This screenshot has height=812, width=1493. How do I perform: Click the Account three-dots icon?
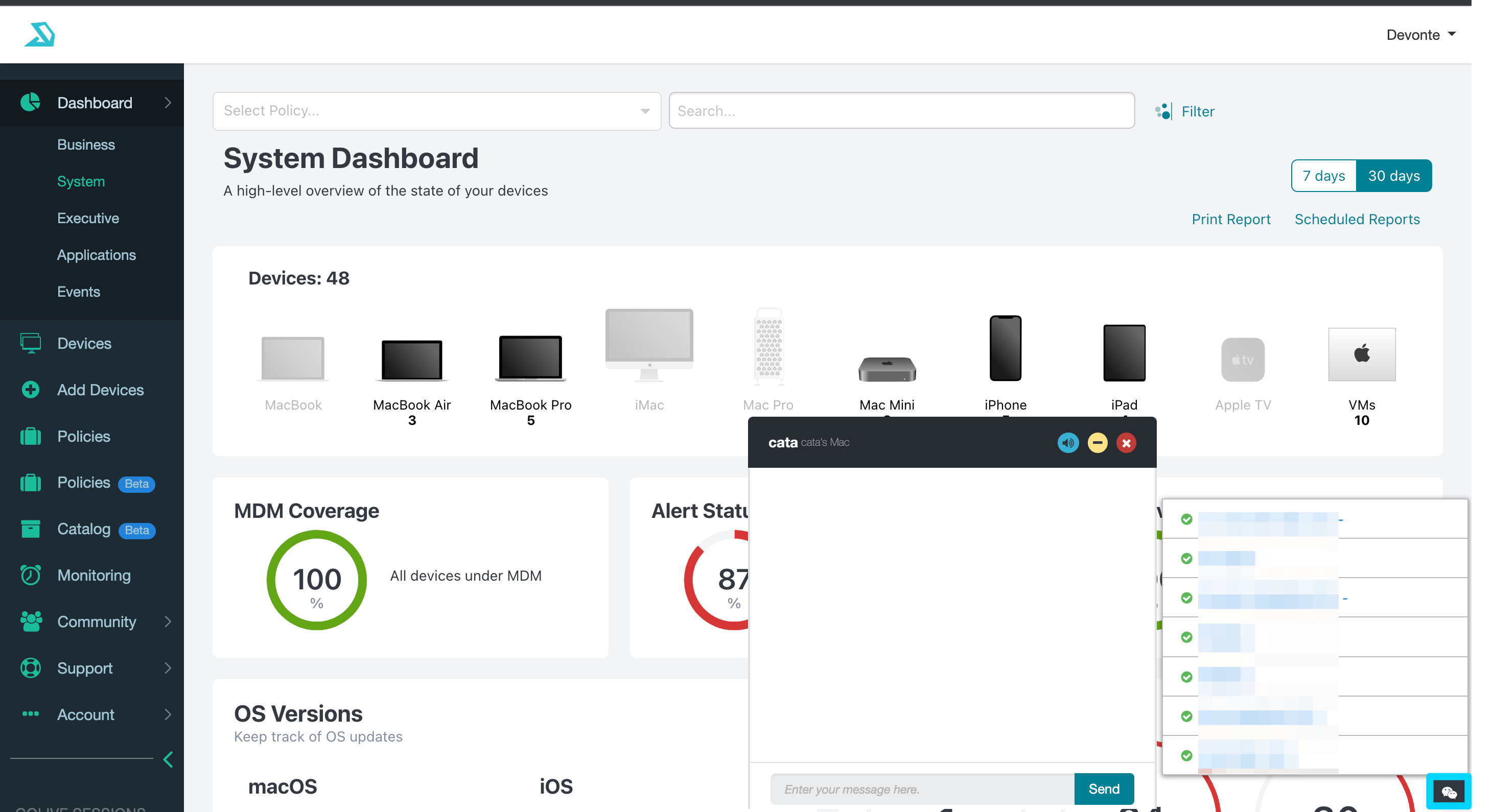click(30, 713)
